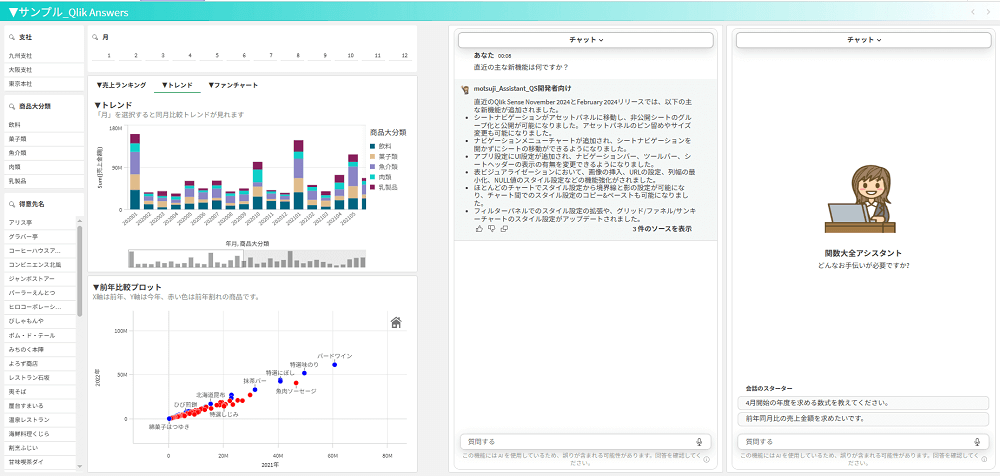Click the thumbs down feedback icon
The height and width of the screenshot is (476, 1000).
(x=492, y=229)
